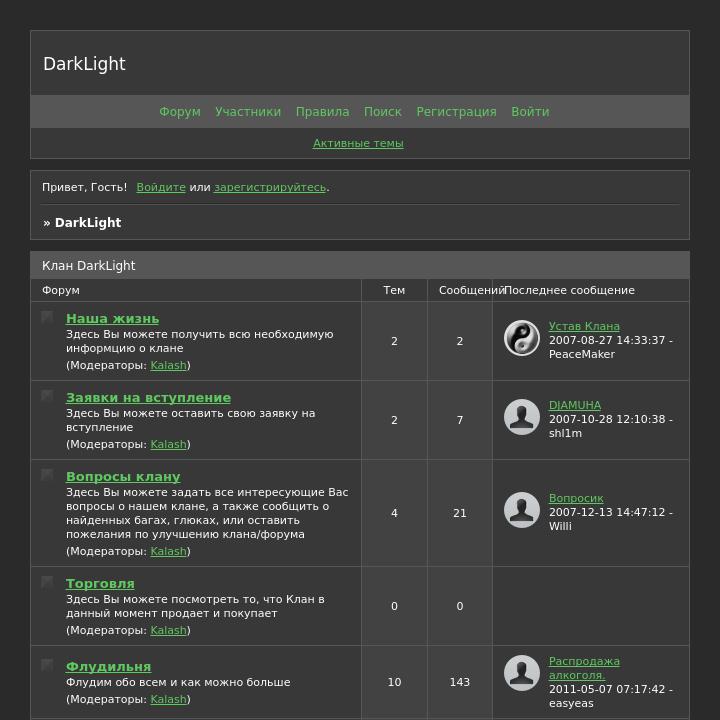Screen dimensions: 720x720
Task: Click the default avatar next to Распродажа алкоголя
Action: pos(522,673)
